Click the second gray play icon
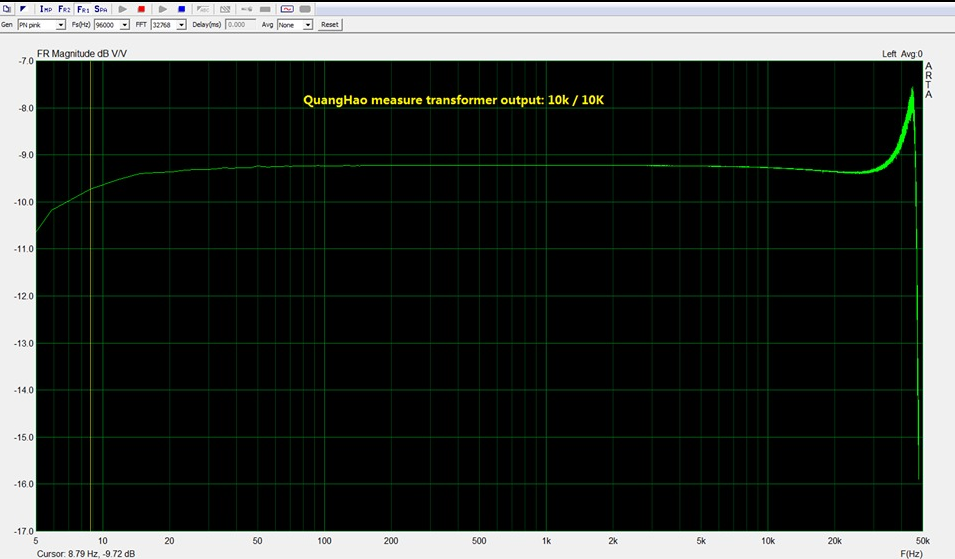955x559 pixels. point(163,9)
